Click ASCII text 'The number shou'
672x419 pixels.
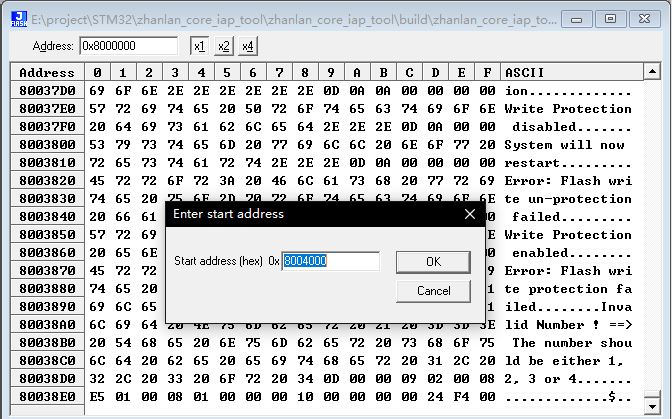point(572,343)
